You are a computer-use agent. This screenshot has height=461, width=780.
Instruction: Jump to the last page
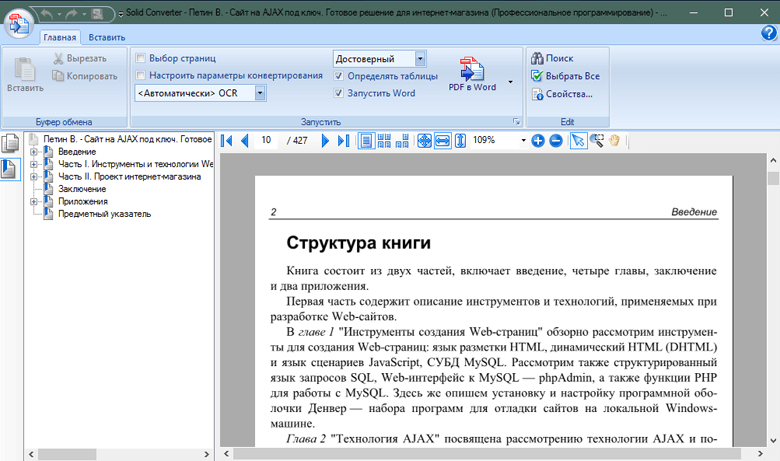[343, 141]
